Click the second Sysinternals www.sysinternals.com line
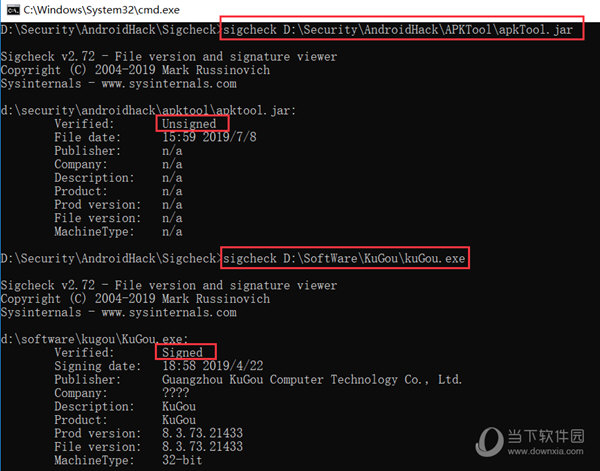 coord(119,312)
